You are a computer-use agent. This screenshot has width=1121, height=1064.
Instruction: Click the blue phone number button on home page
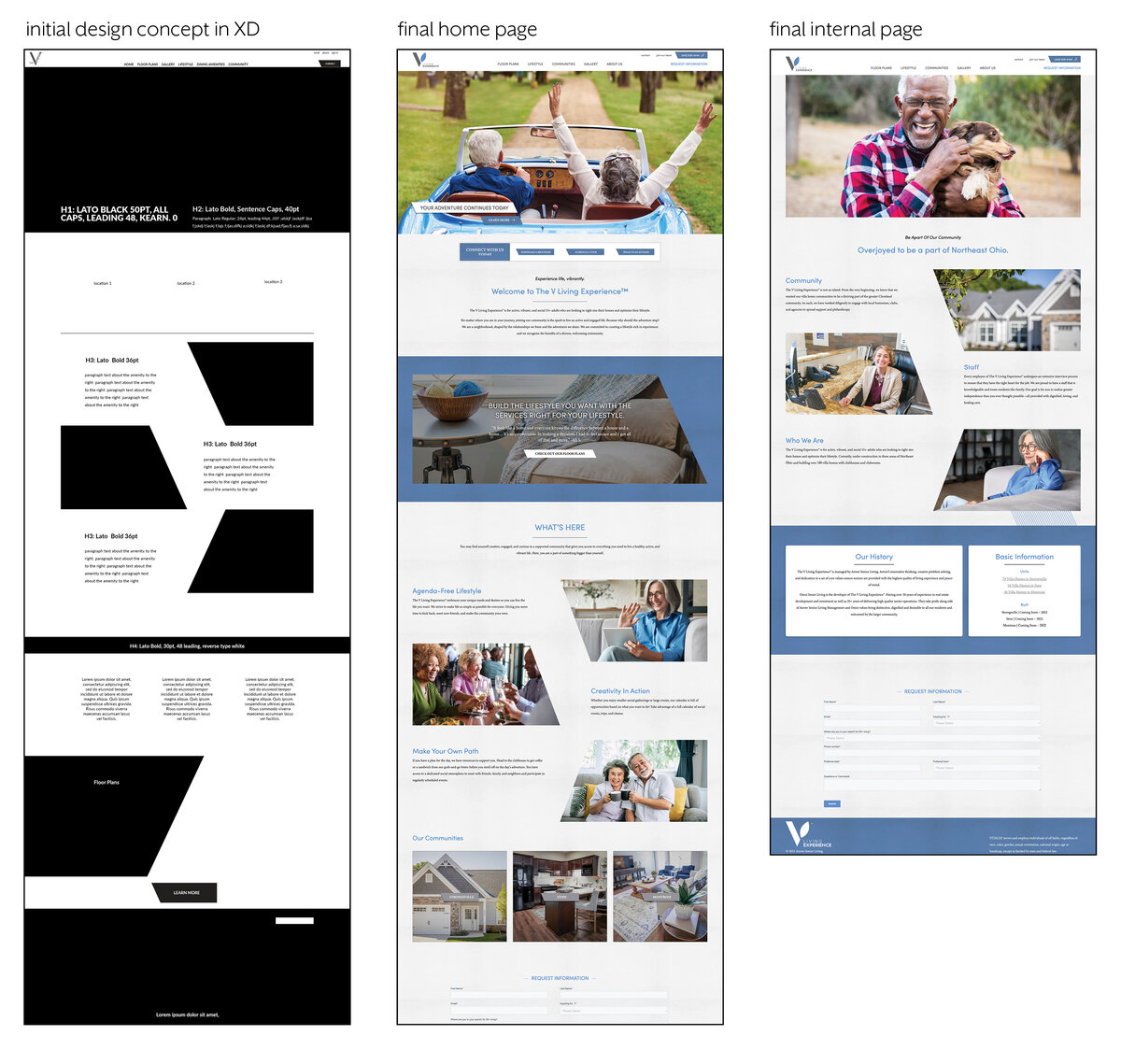[x=691, y=55]
